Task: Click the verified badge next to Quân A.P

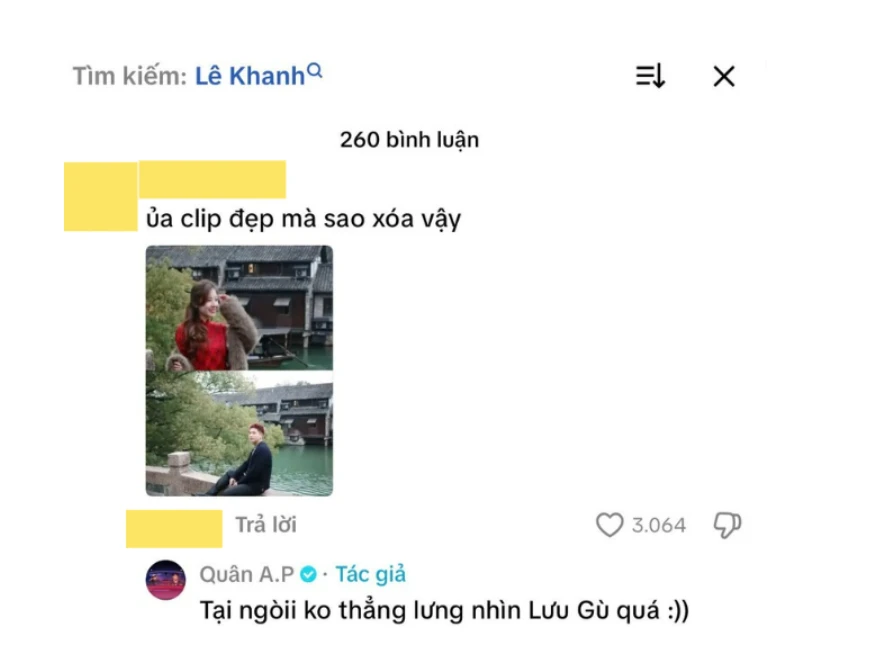Action: point(308,574)
